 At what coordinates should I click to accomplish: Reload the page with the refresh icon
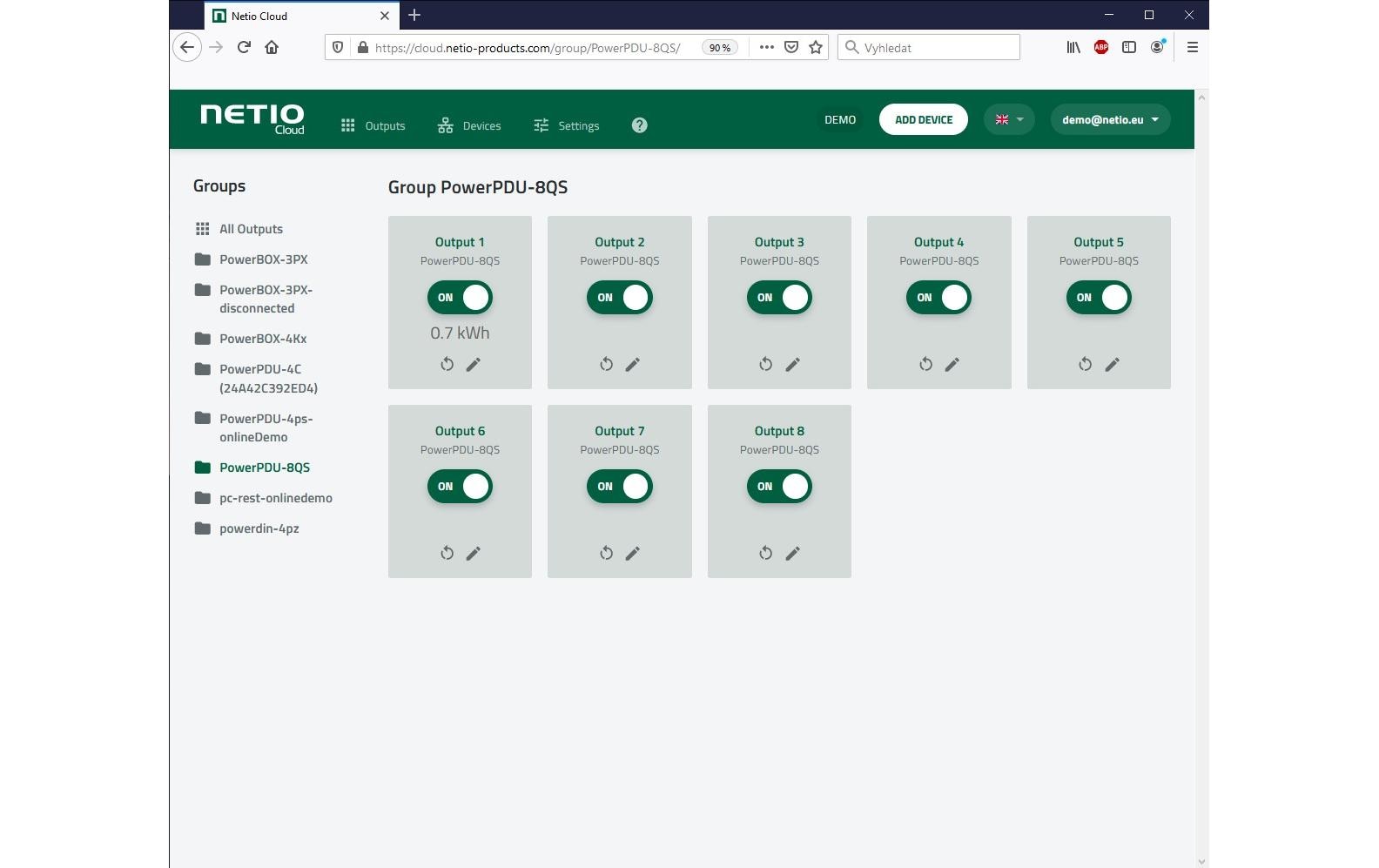(x=244, y=48)
